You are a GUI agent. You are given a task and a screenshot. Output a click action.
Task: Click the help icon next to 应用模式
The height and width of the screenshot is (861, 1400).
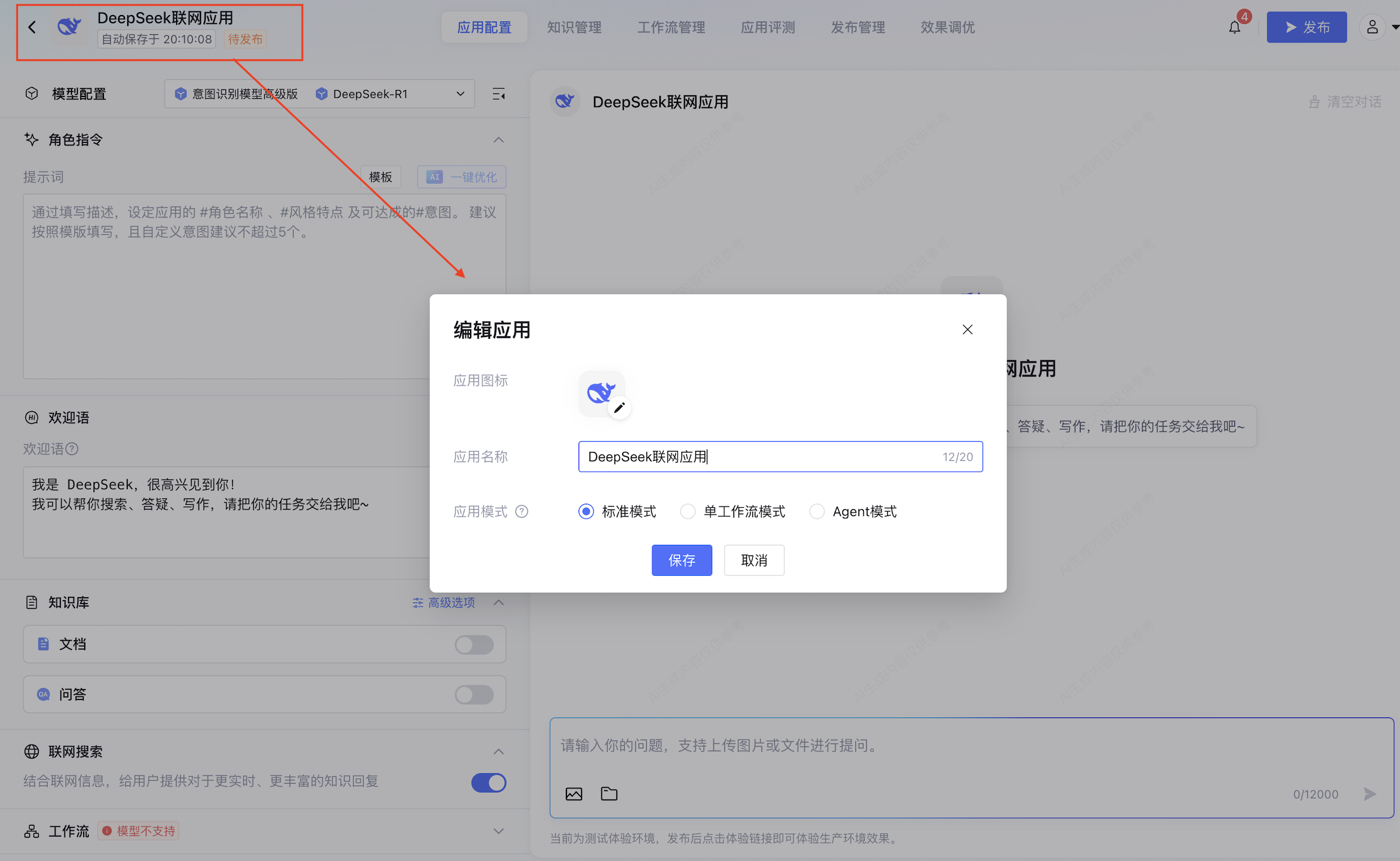click(x=522, y=511)
